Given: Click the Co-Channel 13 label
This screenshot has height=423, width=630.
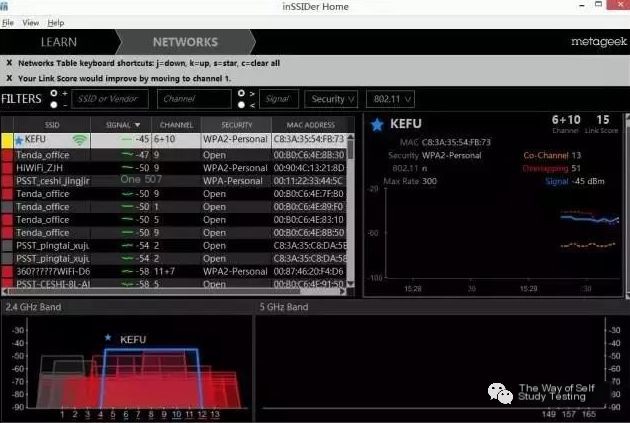Looking at the screenshot, I should click(x=552, y=155).
